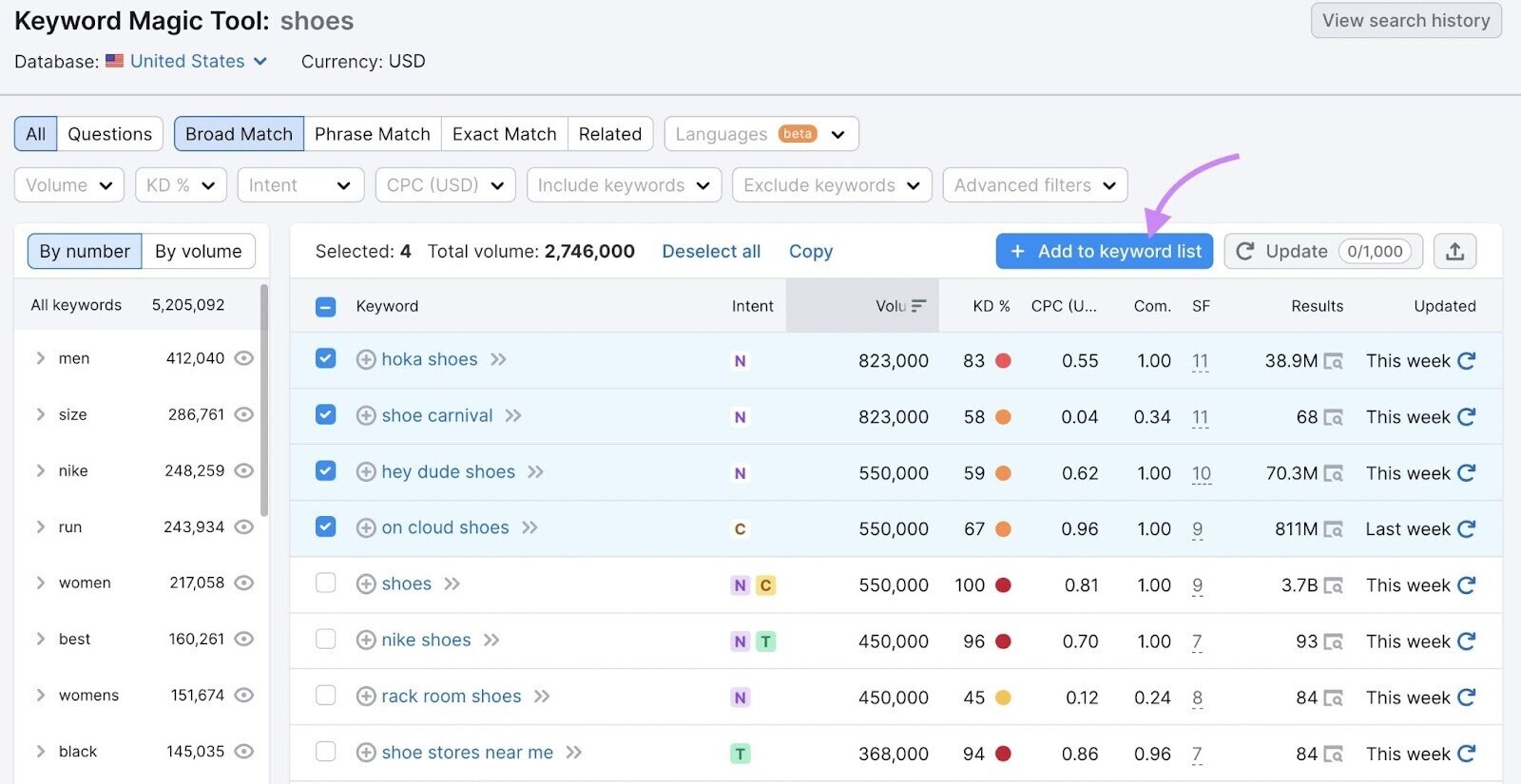1521x784 pixels.
Task: Open SERP results icon for rack room shoes
Action: pyautogui.click(x=1334, y=698)
